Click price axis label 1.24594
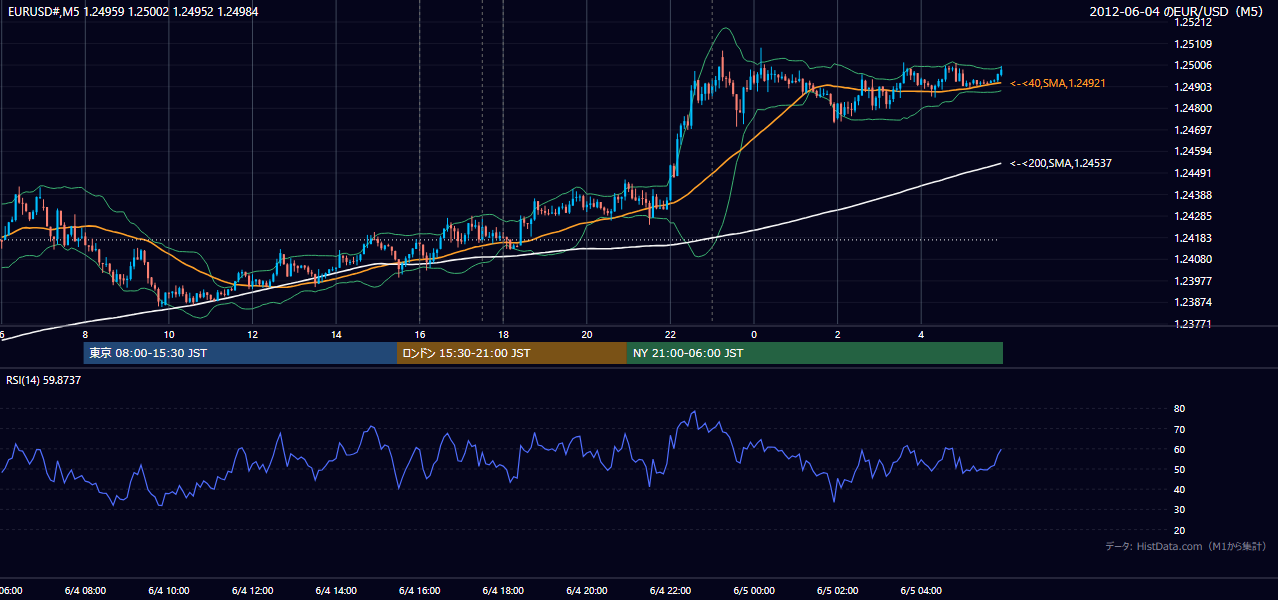1278x600 pixels. pyautogui.click(x=1193, y=151)
